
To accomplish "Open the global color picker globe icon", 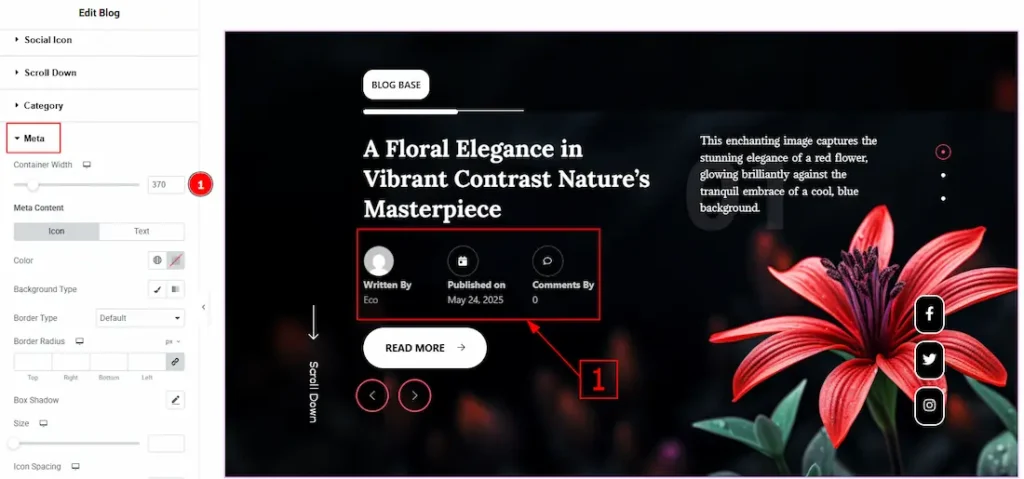I will pyautogui.click(x=157, y=260).
